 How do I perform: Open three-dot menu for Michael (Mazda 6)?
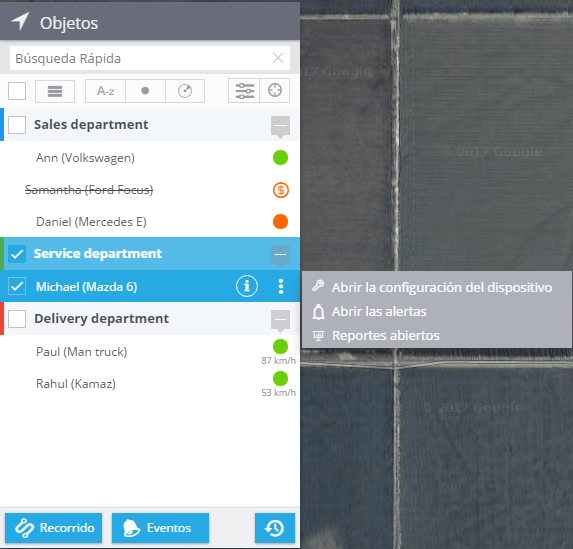click(281, 286)
